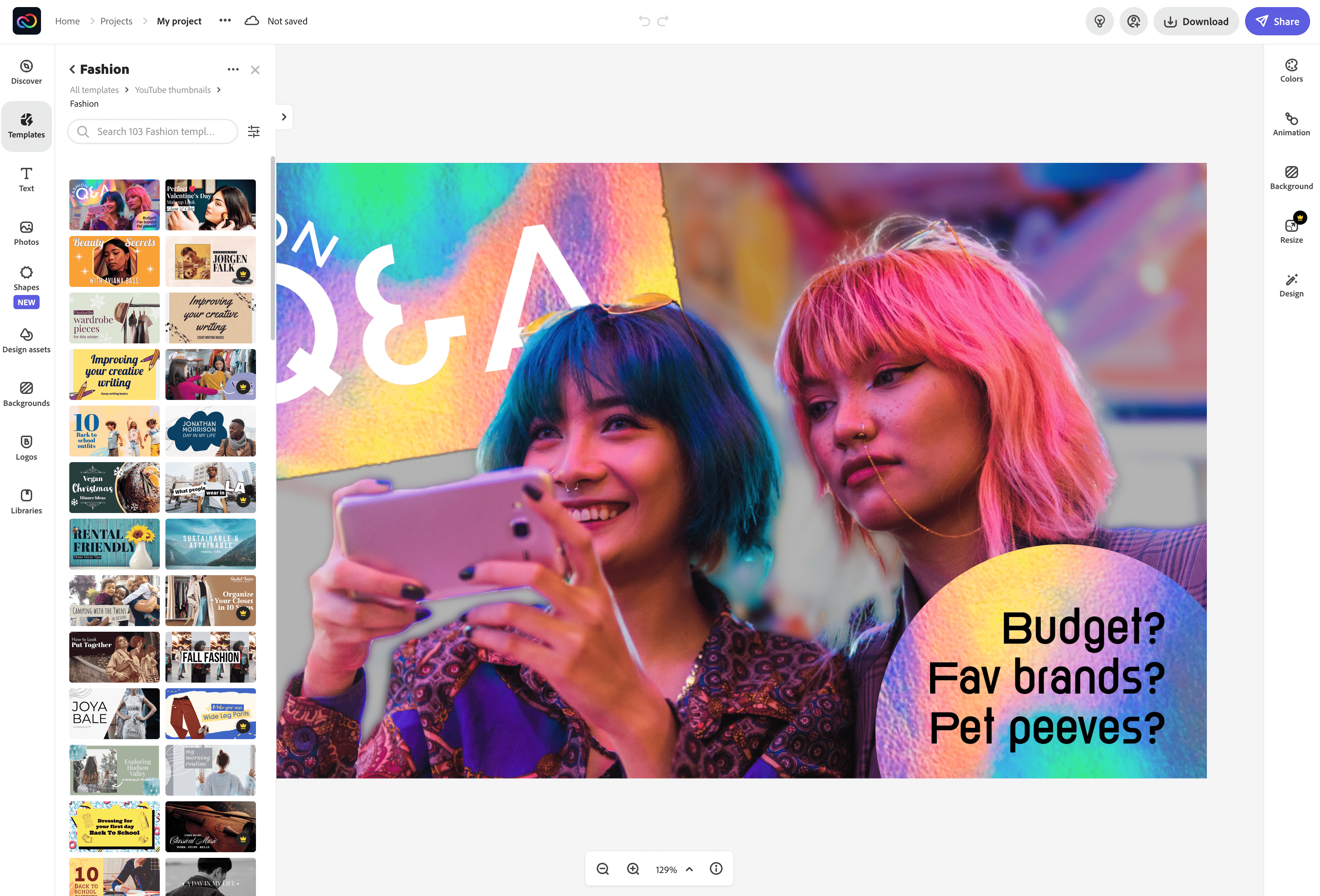Select Exploring Hudson Valley template

[x=114, y=770]
